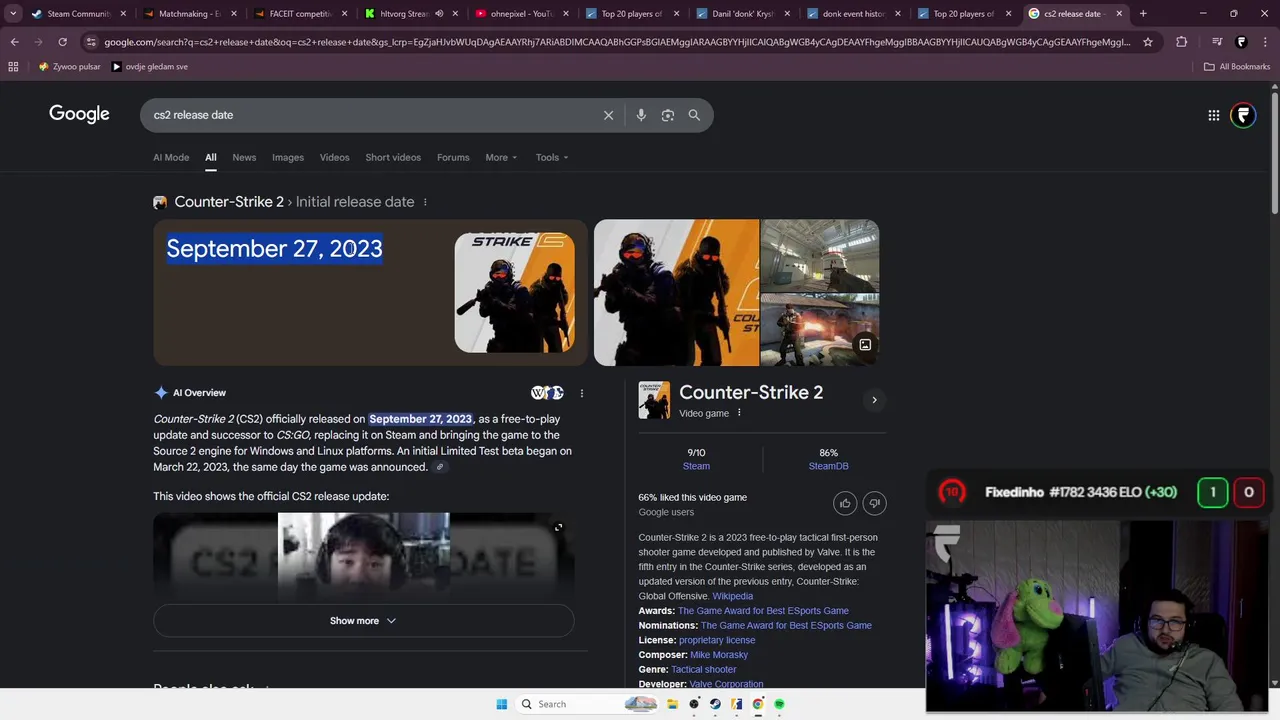
Task: Open Tactical shooter genre link
Action: tap(703, 670)
